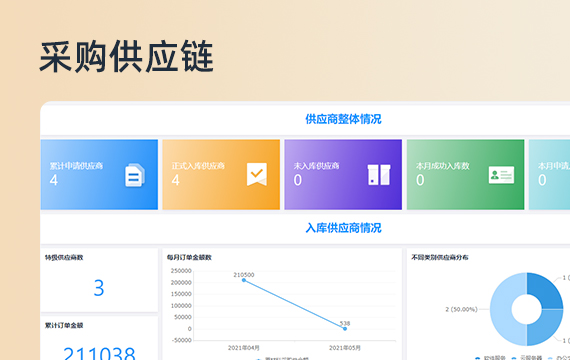Click the value 0 under 本月成功入库数
This screenshot has width=570, height=360.
coord(420,180)
